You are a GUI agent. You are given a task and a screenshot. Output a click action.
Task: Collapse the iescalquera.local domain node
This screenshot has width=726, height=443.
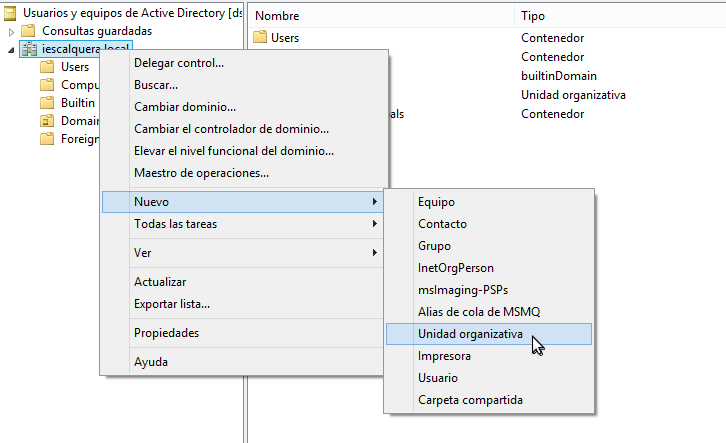tap(11, 50)
